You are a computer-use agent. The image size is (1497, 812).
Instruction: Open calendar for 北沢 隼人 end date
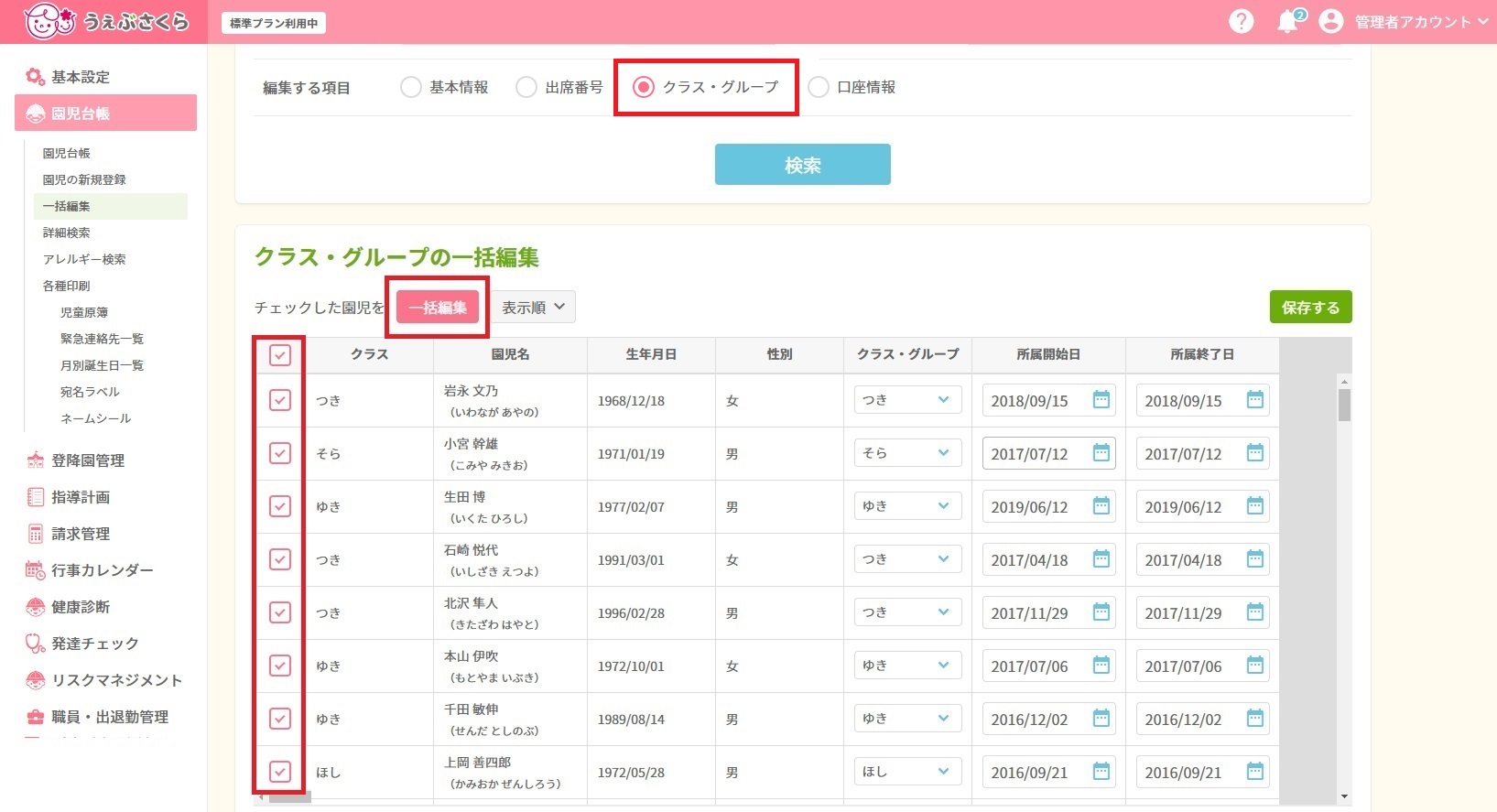click(x=1255, y=612)
